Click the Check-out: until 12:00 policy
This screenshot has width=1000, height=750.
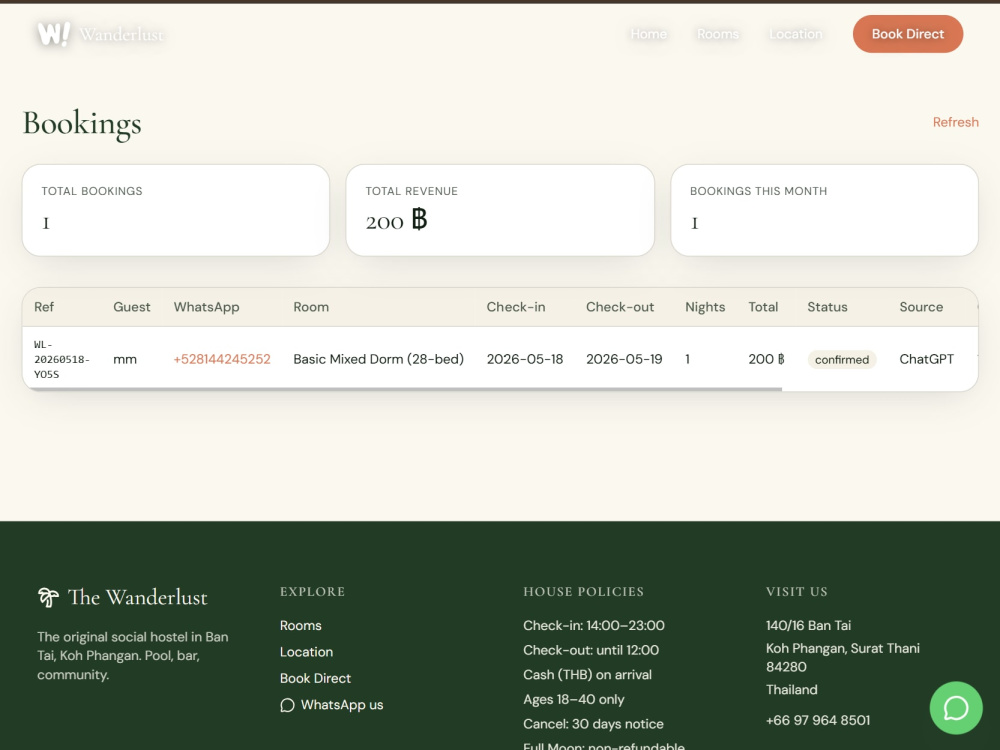point(591,650)
